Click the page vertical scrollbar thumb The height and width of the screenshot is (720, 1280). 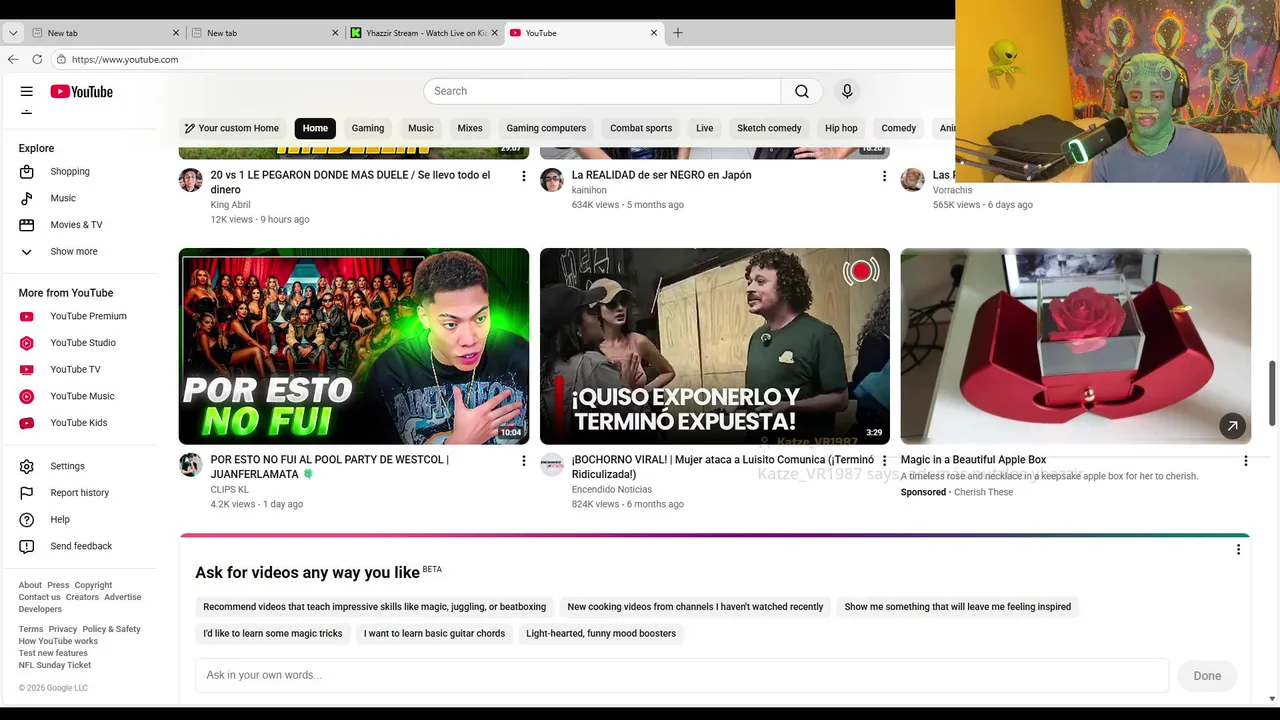[x=1272, y=393]
